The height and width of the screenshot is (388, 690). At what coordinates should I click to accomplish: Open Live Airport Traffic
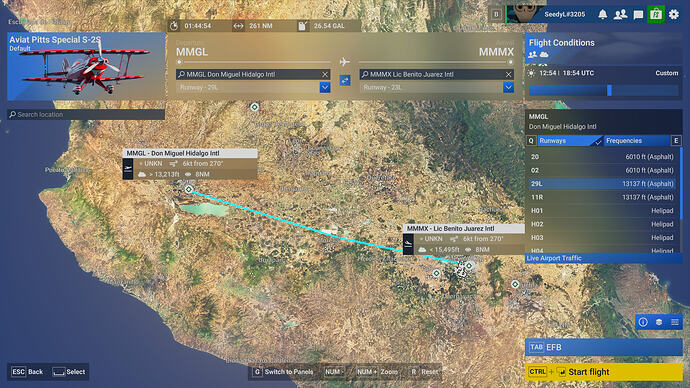tap(603, 258)
